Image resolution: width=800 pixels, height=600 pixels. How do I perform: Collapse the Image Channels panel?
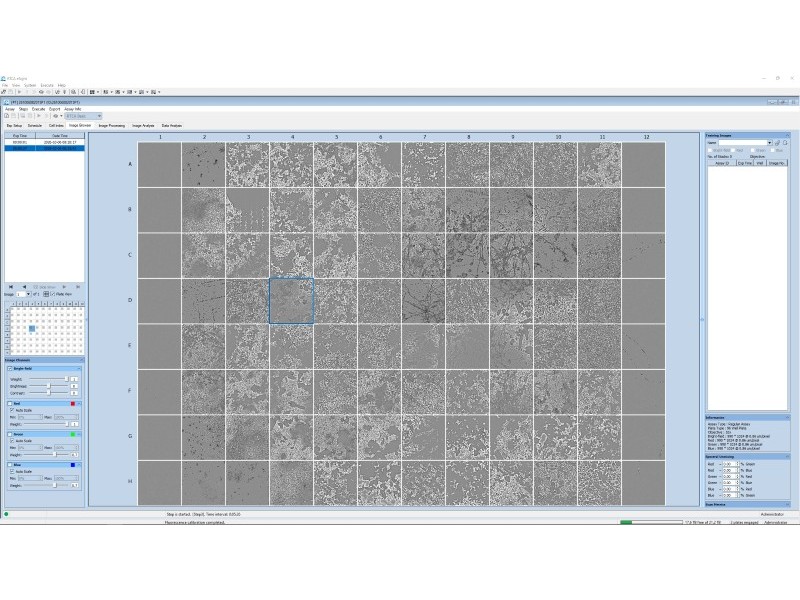click(x=81, y=360)
